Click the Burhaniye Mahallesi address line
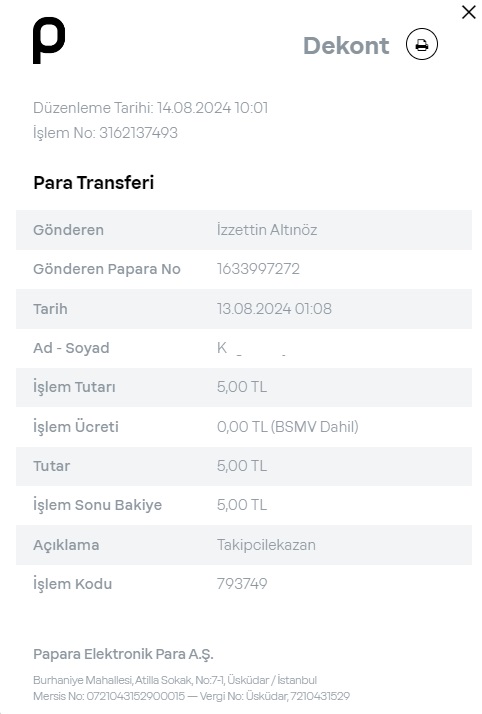 click(175, 680)
